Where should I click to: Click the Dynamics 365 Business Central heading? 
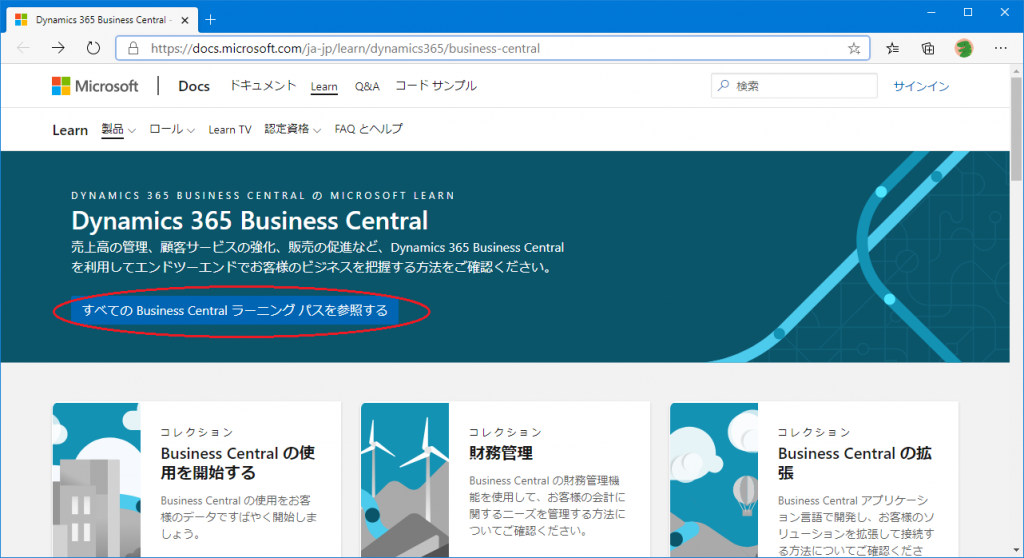click(249, 221)
